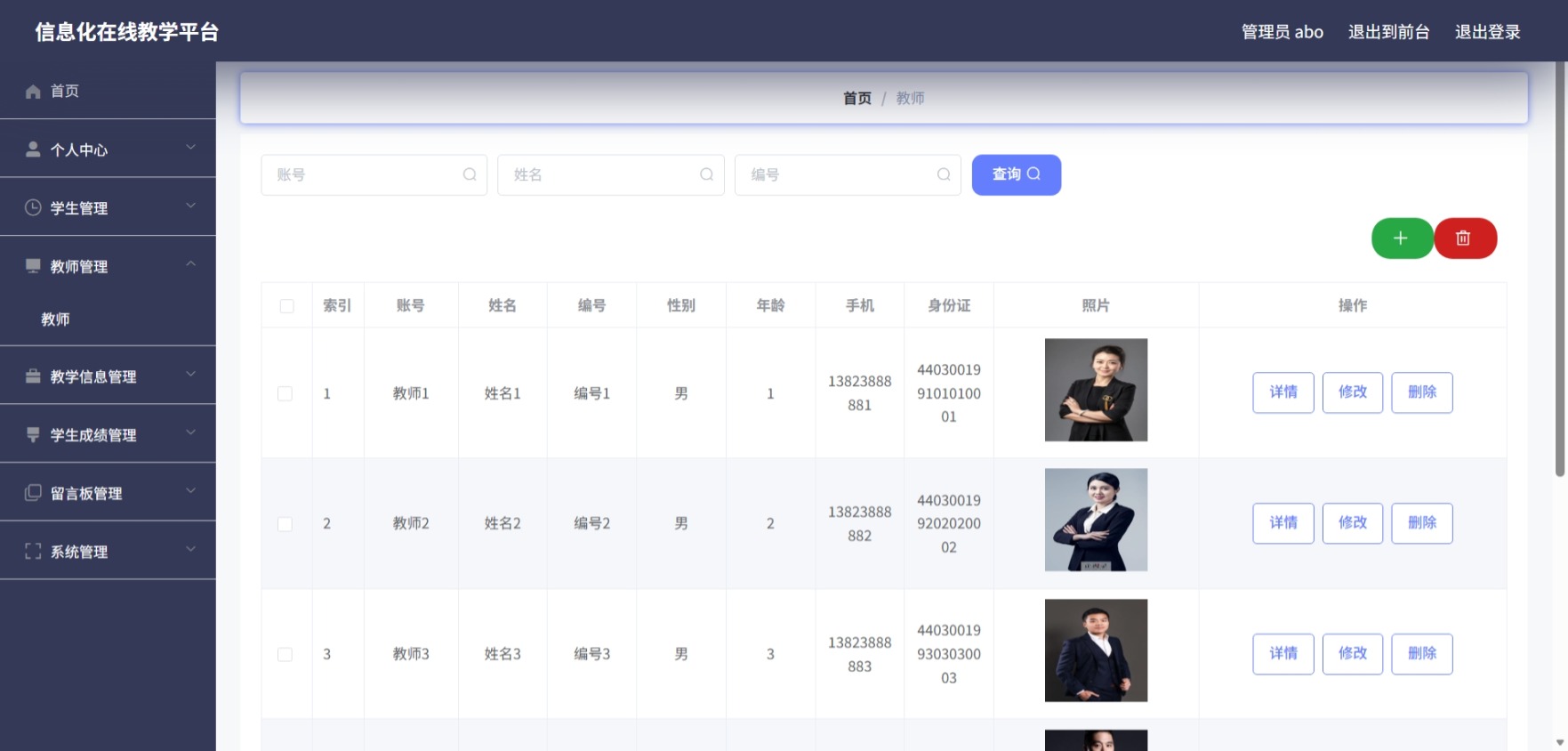Select checkbox for row 教师2
The image size is (1568, 751).
pyautogui.click(x=285, y=524)
